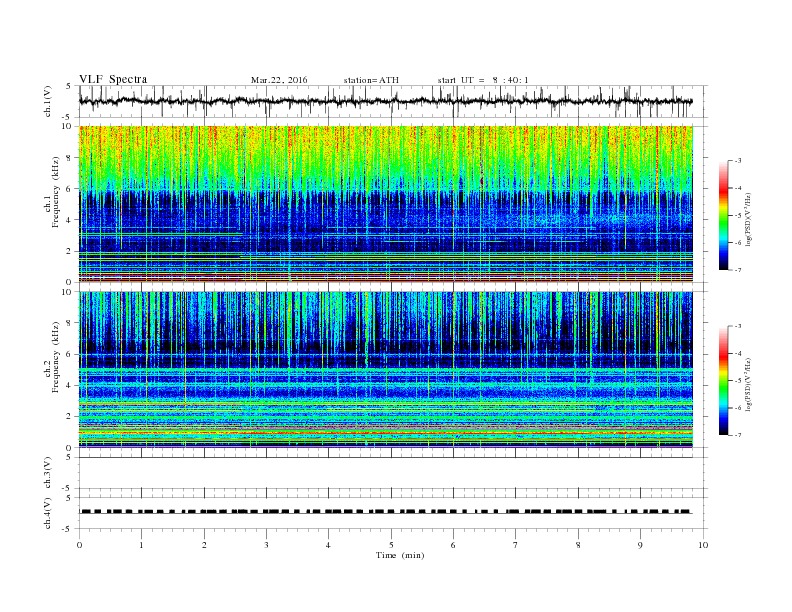Screen dimensions: 792x612
Task: Click the "5" volt tick of ch.3 panel
Action: tap(69, 457)
